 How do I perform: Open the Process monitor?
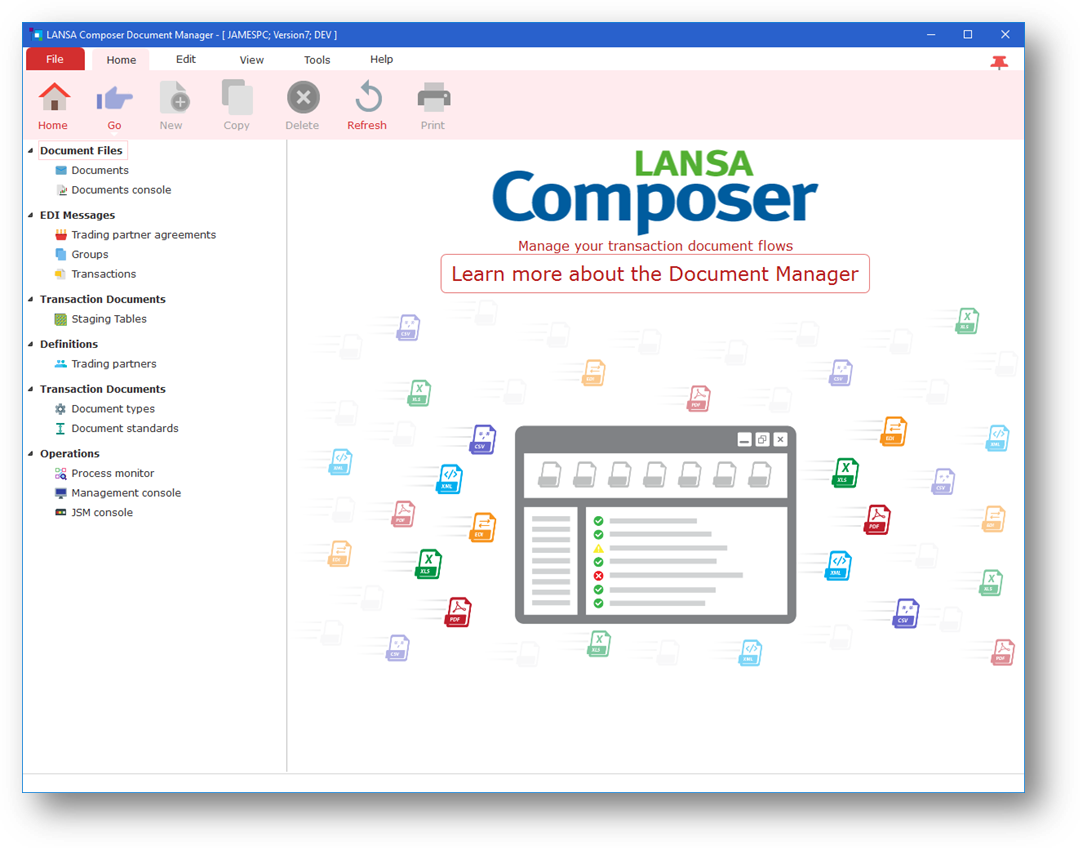[x=112, y=473]
